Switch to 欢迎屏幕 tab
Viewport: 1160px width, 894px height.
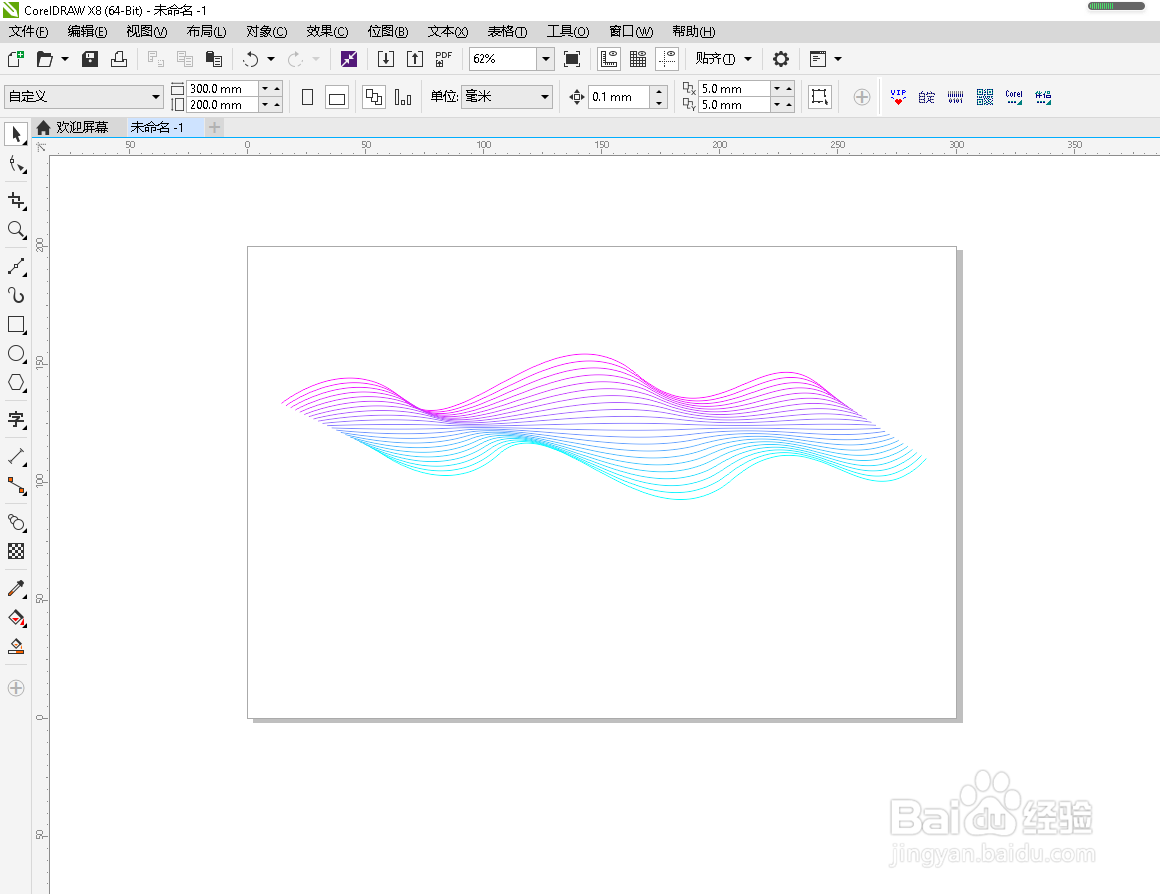click(73, 127)
